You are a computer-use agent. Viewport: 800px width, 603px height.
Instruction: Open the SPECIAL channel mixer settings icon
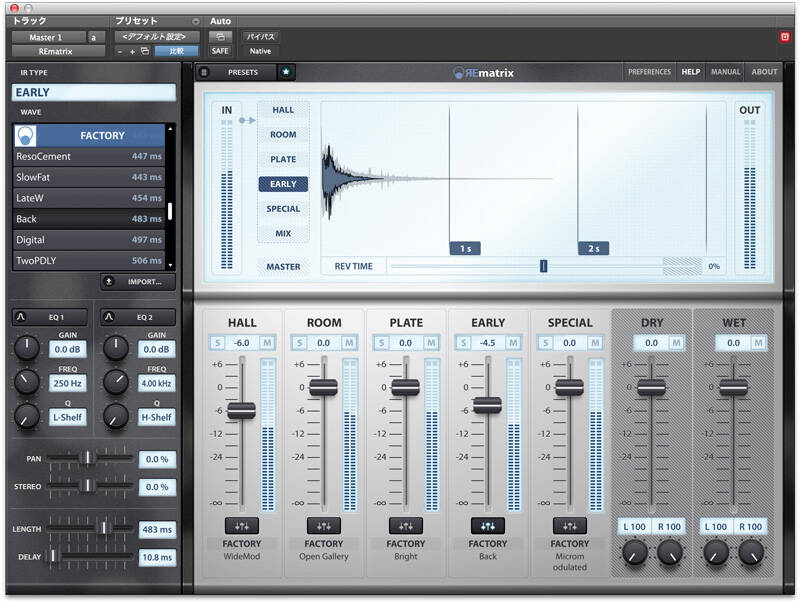570,526
